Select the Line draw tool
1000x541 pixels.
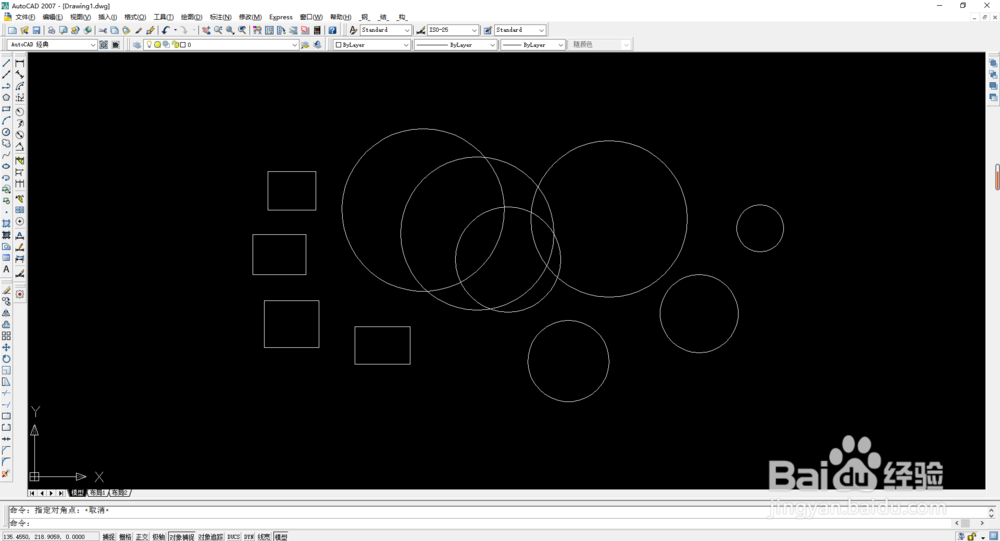[6, 63]
